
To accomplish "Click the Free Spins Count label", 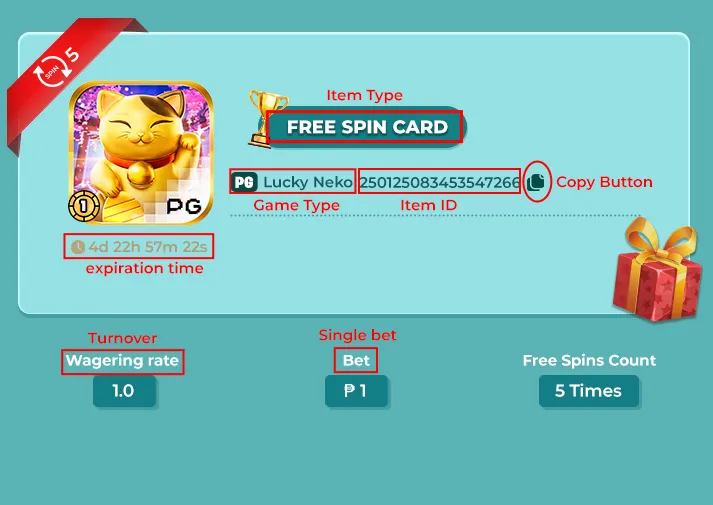I will pos(589,360).
